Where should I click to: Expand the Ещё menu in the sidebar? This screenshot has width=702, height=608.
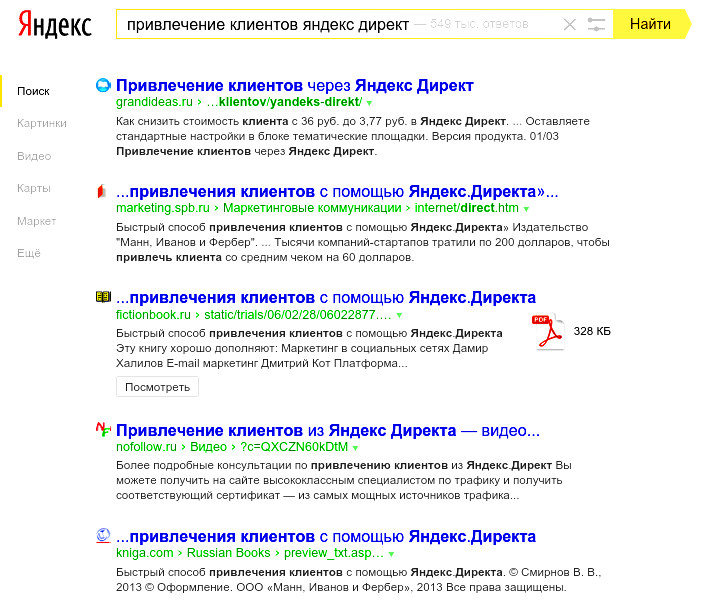29,253
